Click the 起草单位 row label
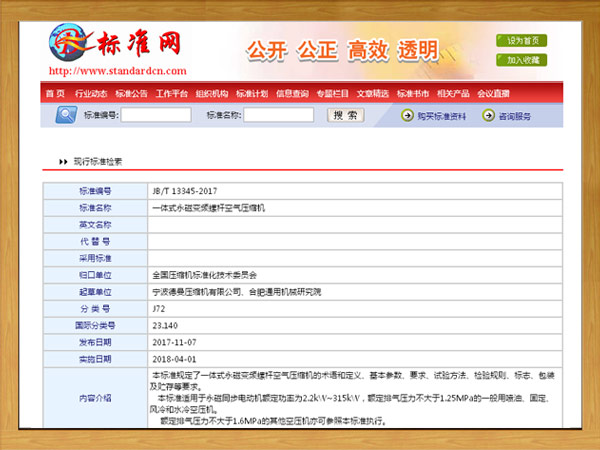This screenshot has width=600, height=450. tap(95, 292)
